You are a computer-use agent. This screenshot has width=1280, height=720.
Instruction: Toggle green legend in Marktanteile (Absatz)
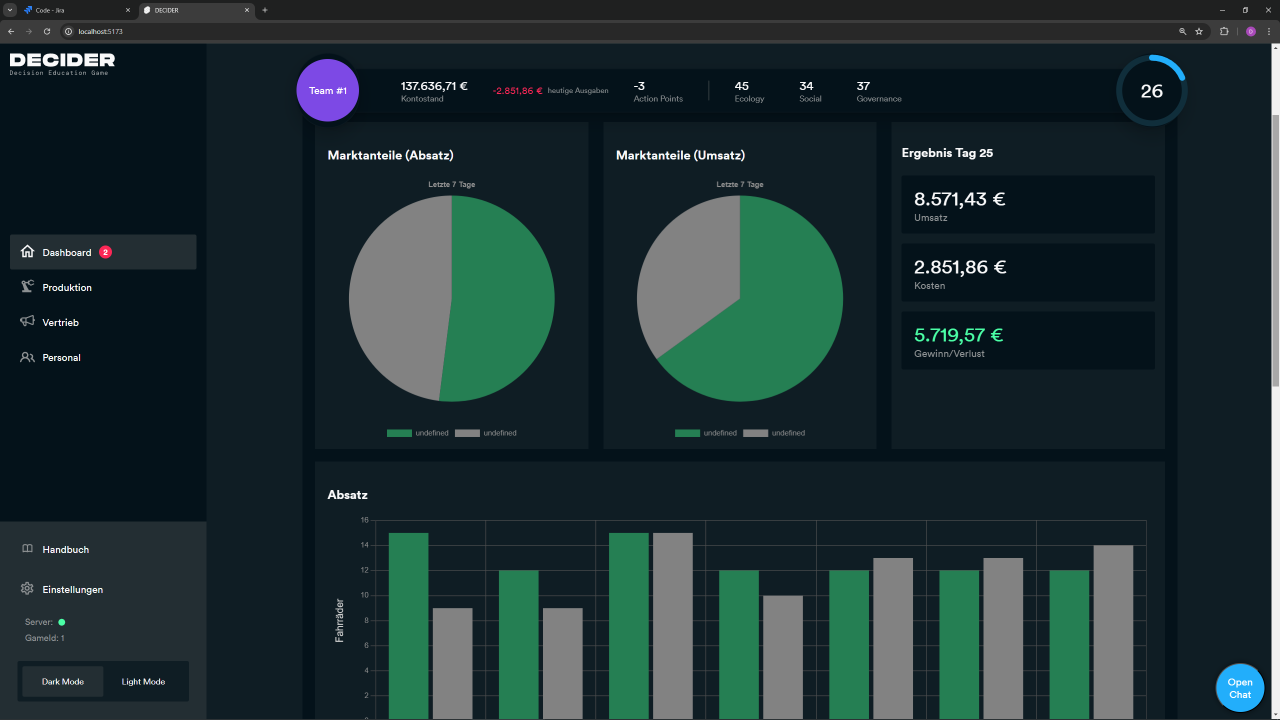pos(399,433)
